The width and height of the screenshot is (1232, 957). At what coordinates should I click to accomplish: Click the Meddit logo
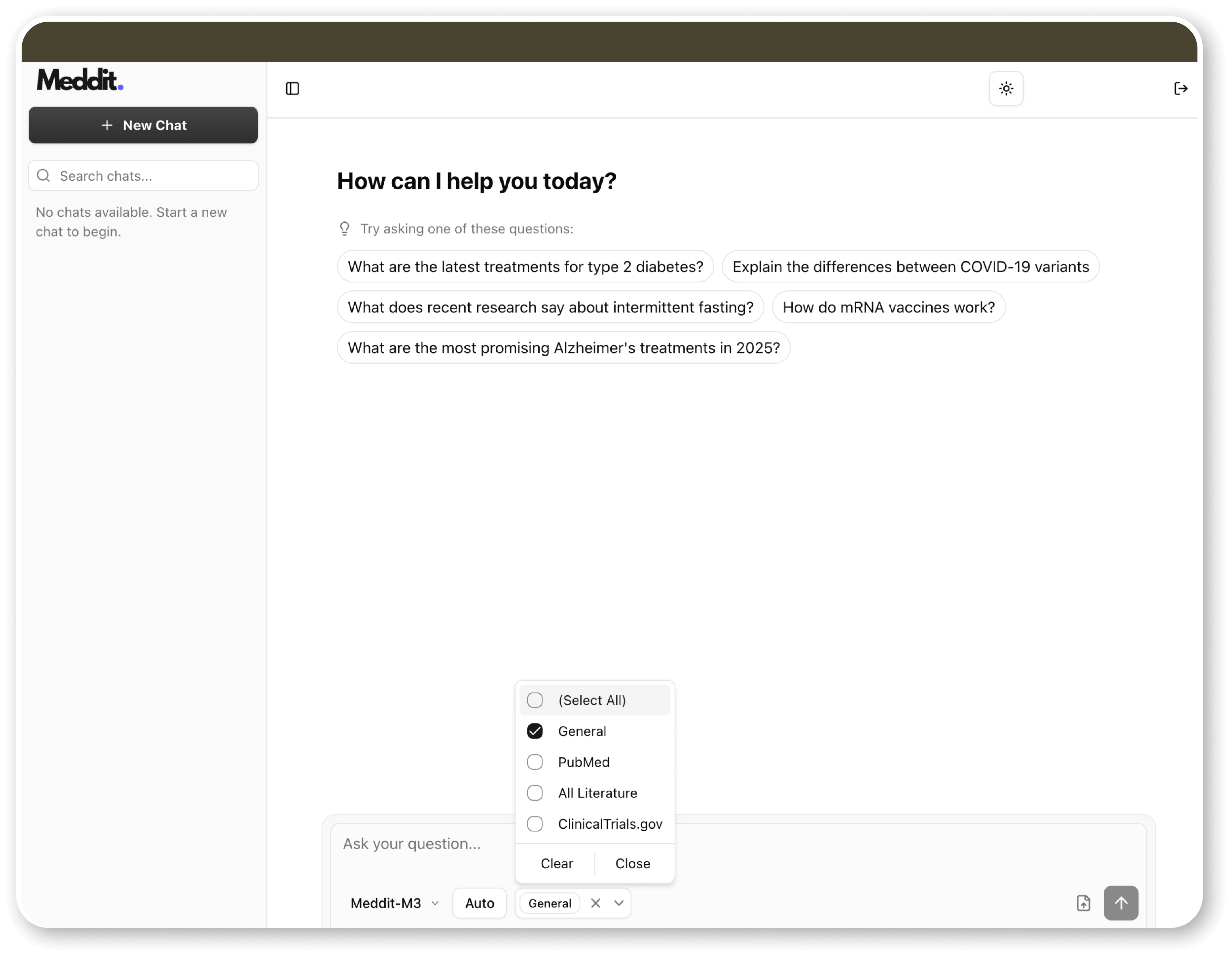pos(80,79)
